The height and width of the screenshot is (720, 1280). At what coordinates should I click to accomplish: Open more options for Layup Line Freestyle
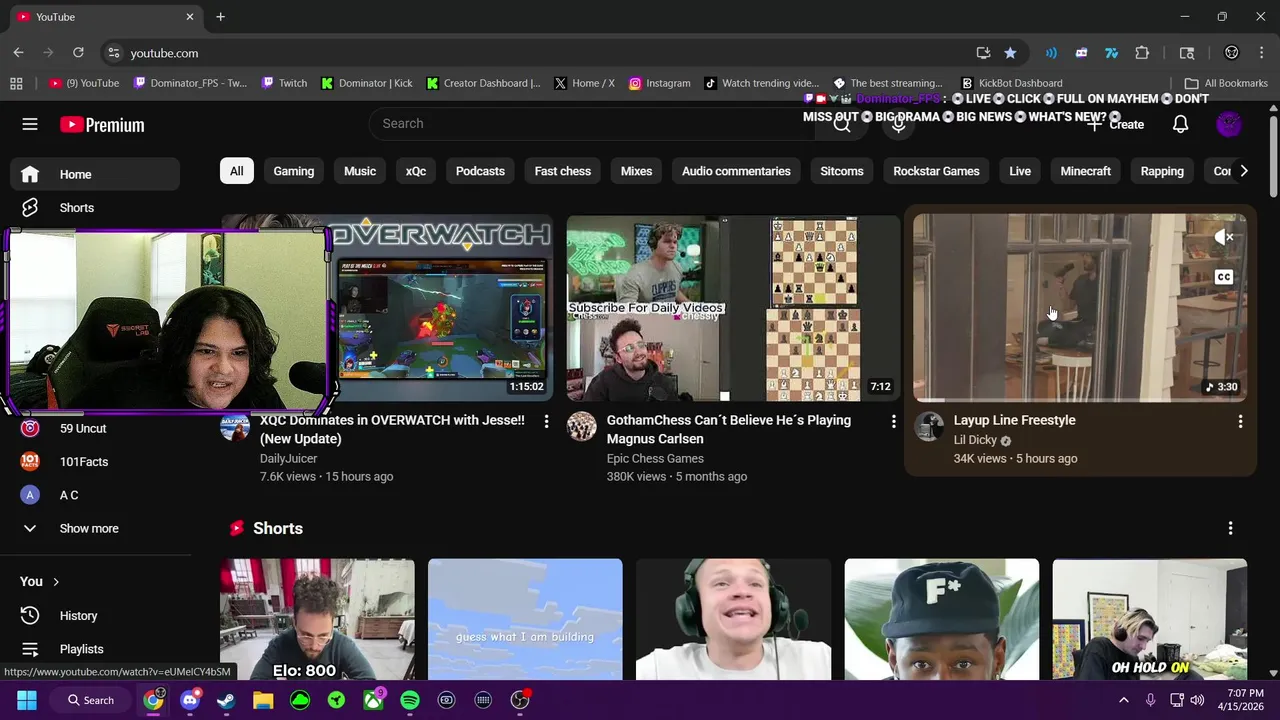pos(1240,422)
